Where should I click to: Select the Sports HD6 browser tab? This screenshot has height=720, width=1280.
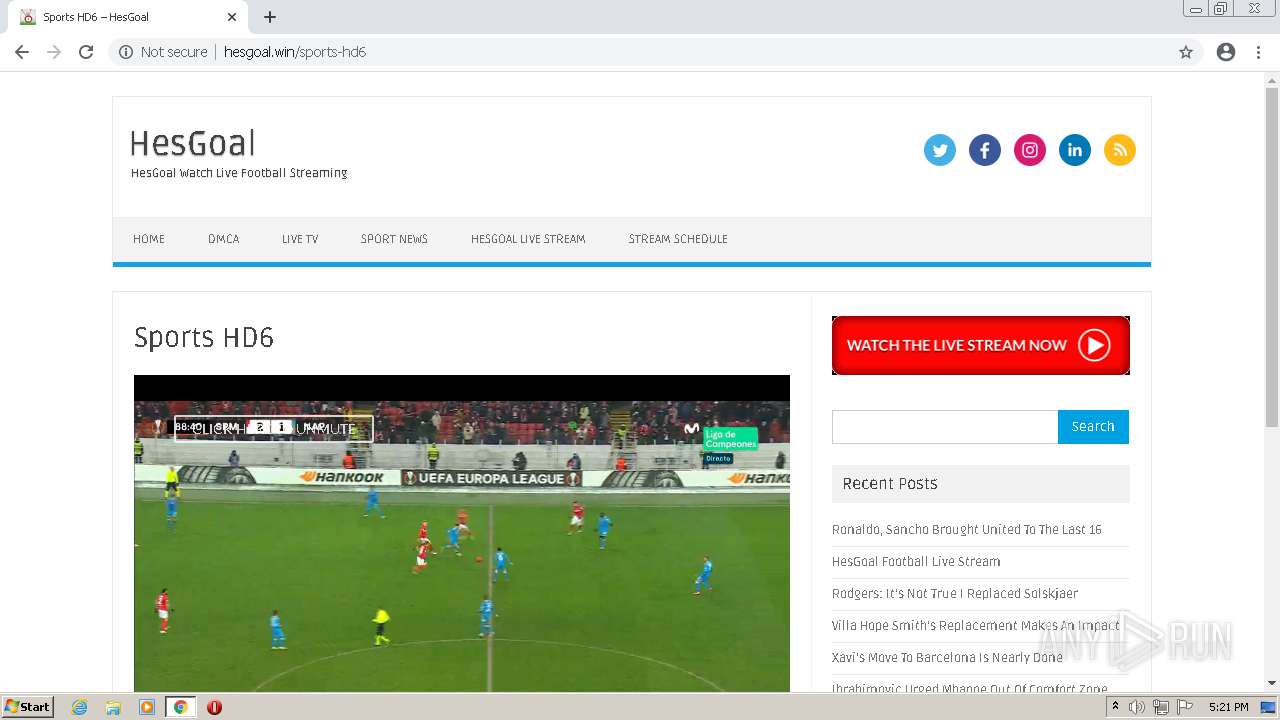pos(128,17)
